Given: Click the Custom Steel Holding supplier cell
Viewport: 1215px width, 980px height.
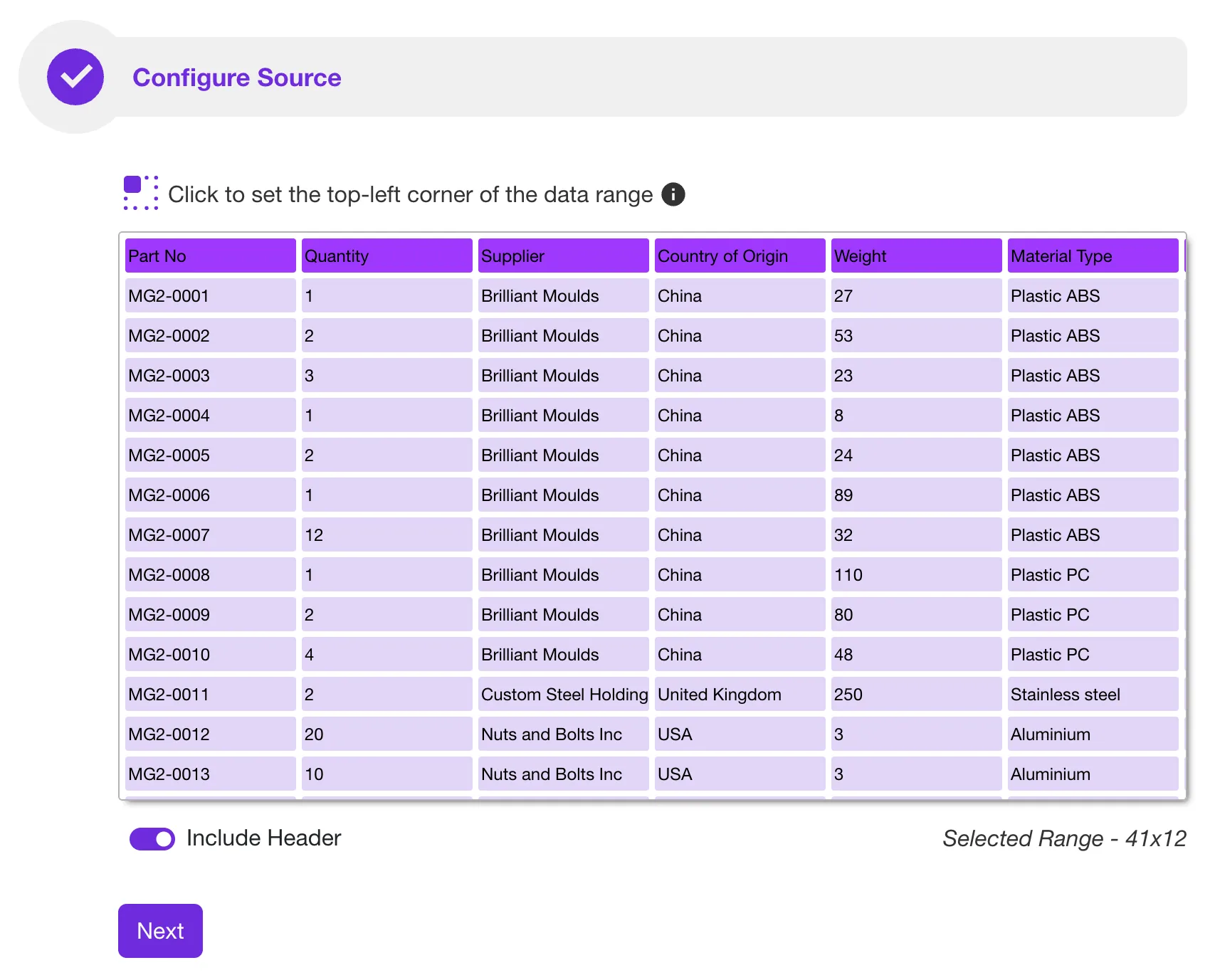Looking at the screenshot, I should point(562,694).
